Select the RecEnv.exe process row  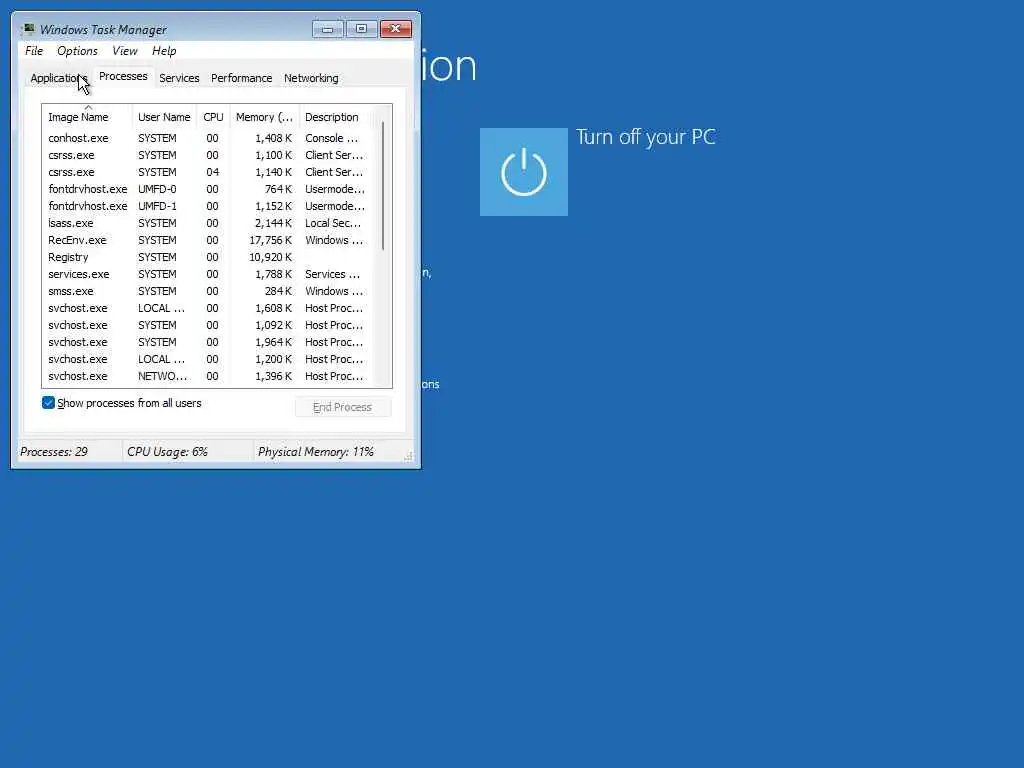point(209,240)
